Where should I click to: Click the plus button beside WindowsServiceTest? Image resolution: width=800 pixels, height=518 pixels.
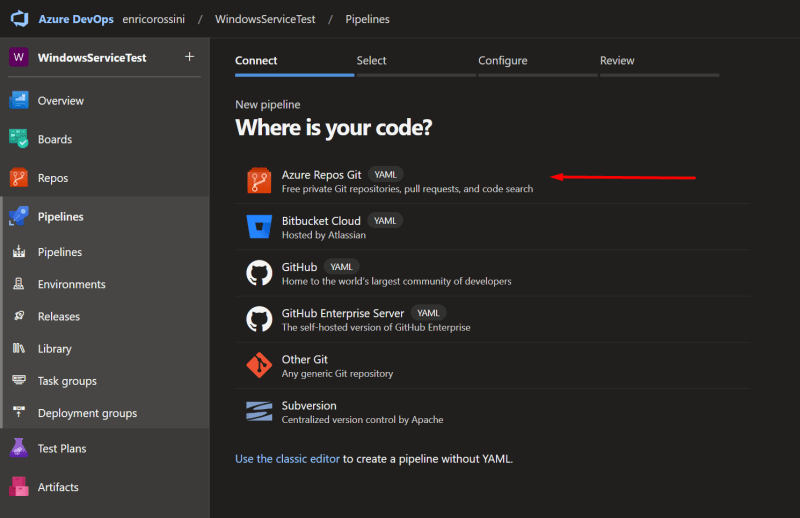coord(189,57)
